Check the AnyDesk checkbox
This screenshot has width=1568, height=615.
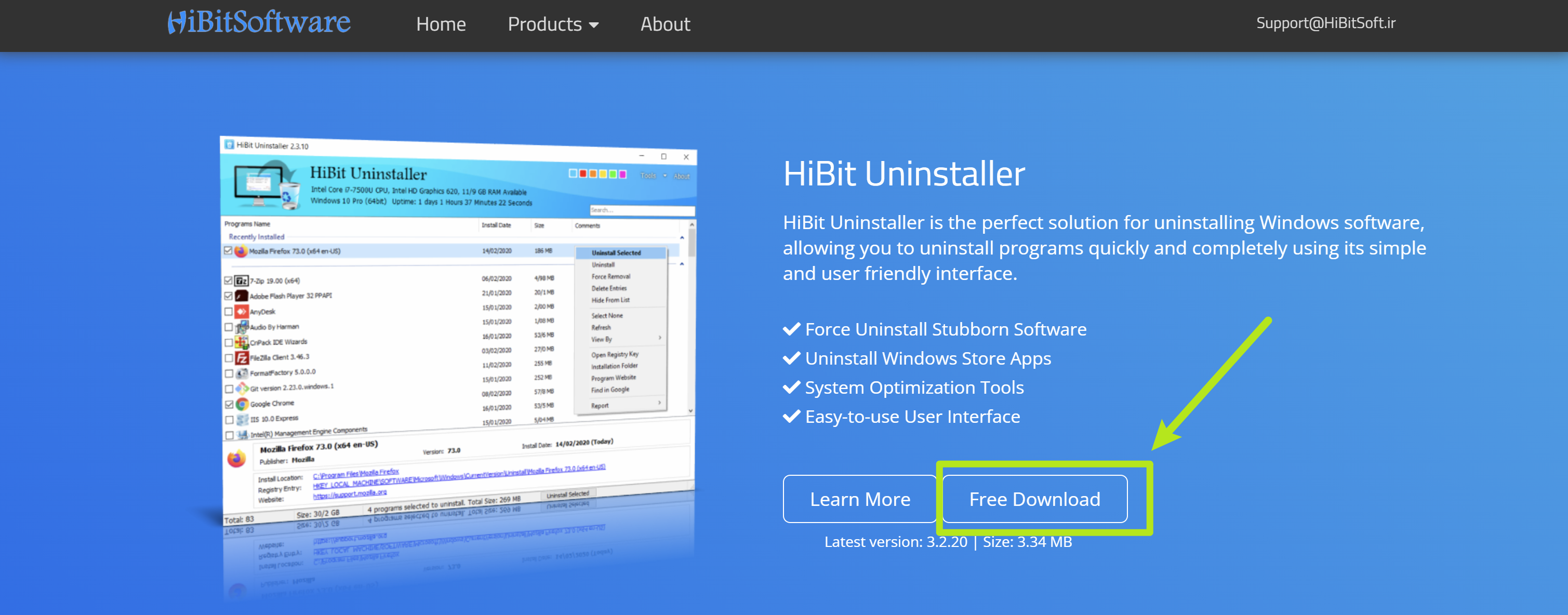(x=228, y=312)
